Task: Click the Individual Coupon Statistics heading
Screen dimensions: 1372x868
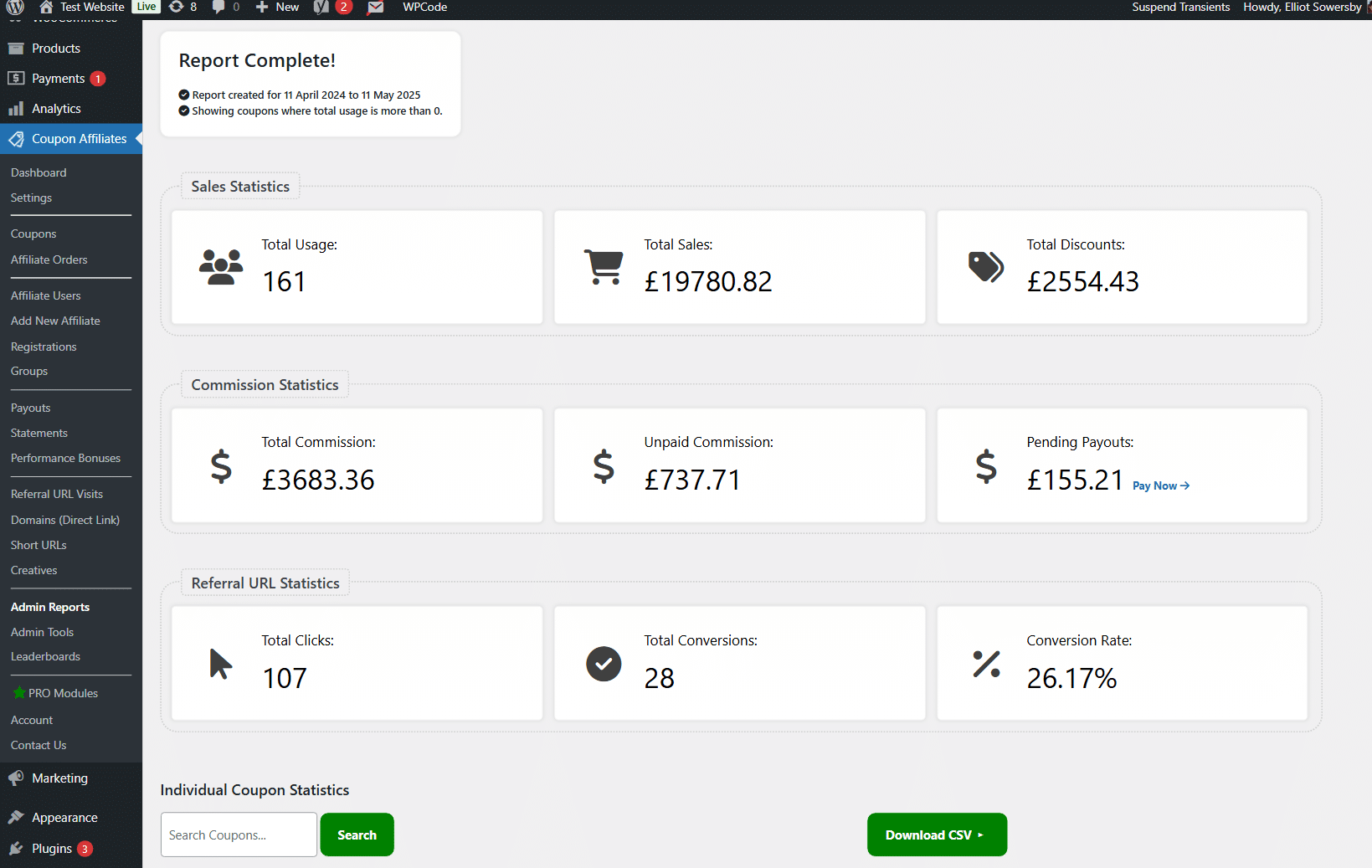Action: pos(254,790)
